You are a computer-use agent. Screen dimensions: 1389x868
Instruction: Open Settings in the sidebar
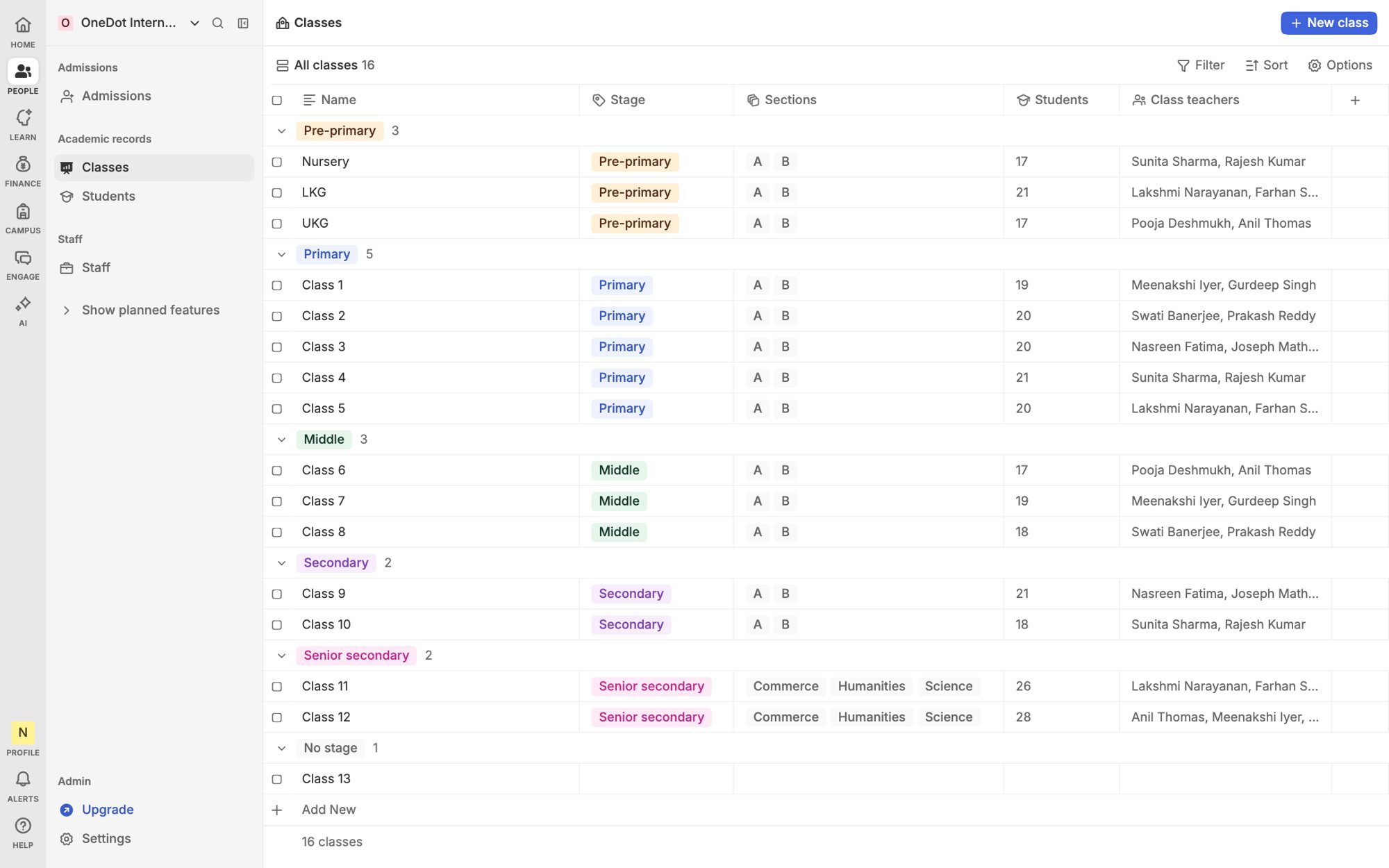[154, 839]
